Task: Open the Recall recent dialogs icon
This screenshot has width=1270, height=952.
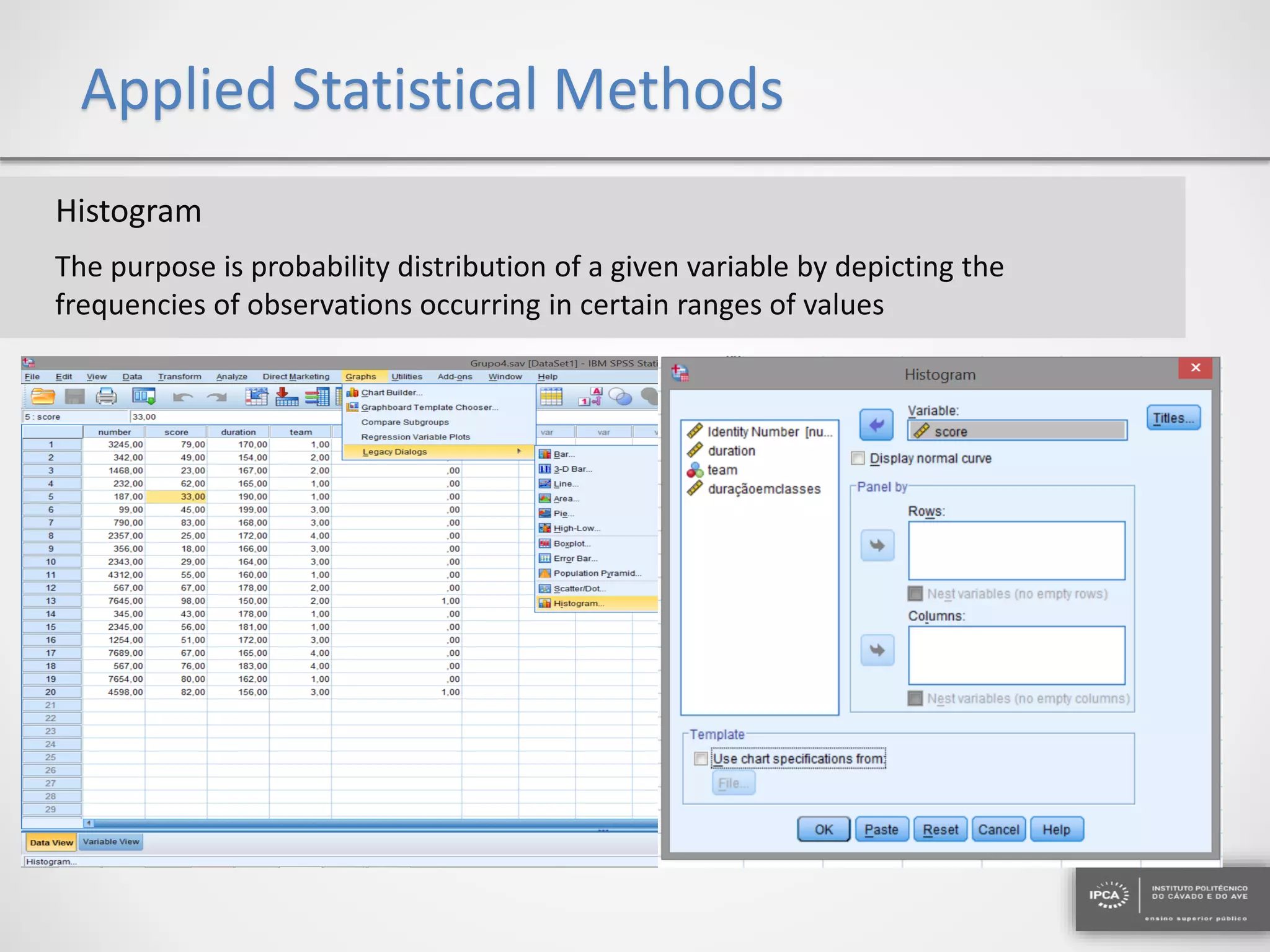Action: [144, 396]
